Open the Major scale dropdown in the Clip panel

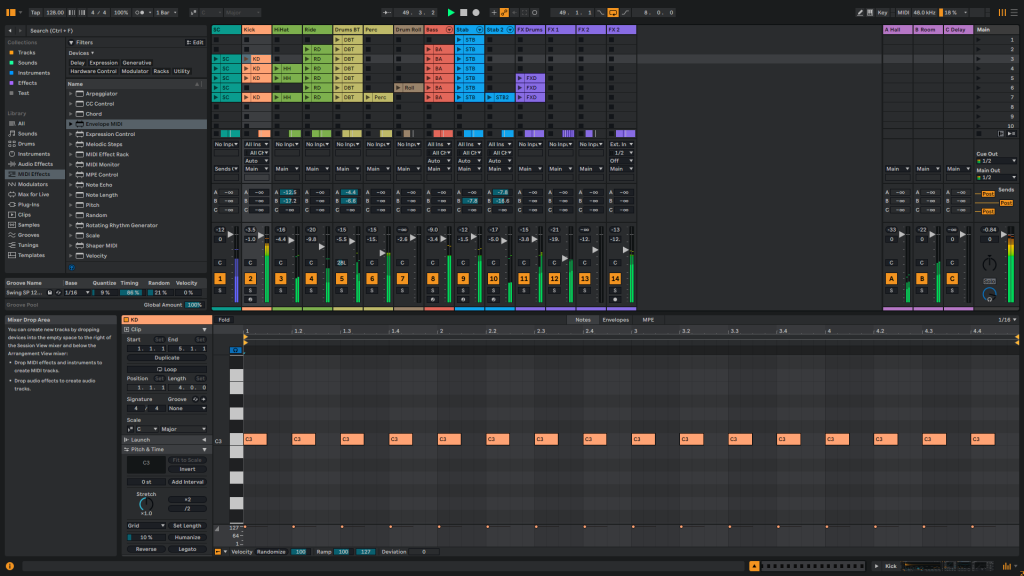pos(181,428)
